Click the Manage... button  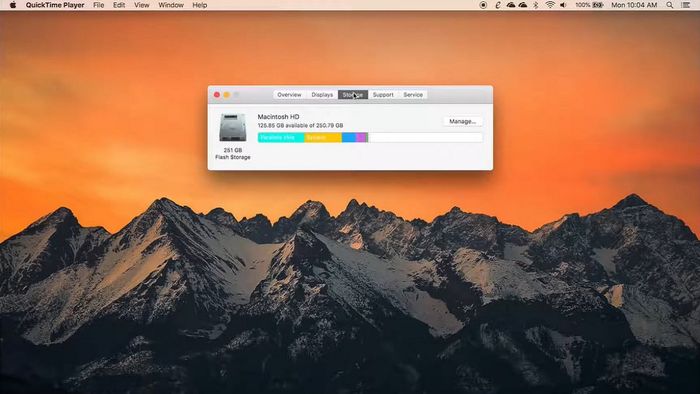click(462, 121)
